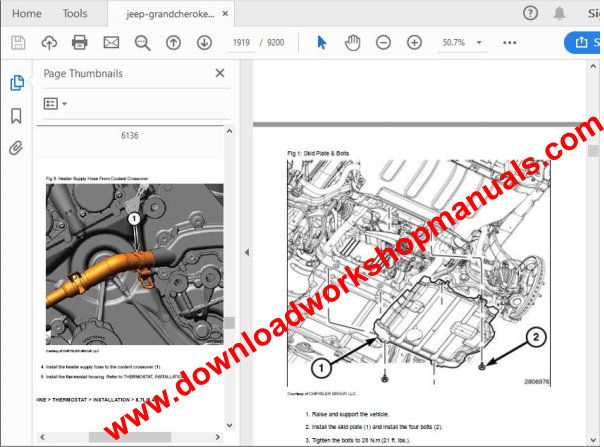Click the 'Fig 1: Skid Plate & Bolts' caption
This screenshot has height=447, width=604.
pos(318,153)
